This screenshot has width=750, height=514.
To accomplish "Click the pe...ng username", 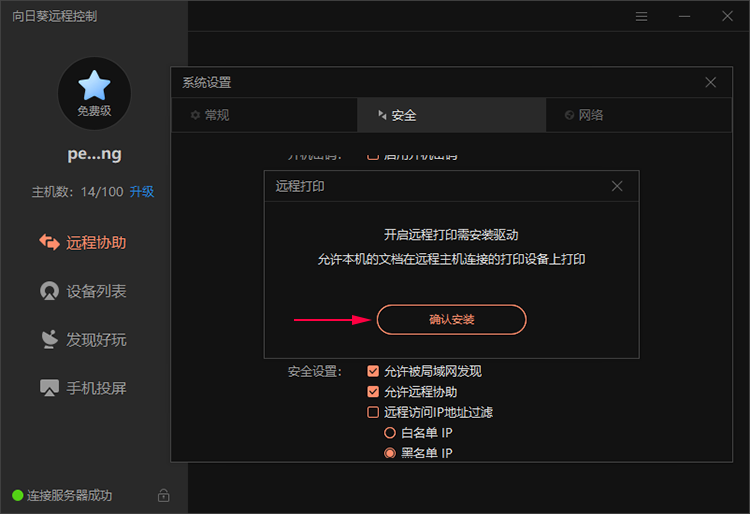I will (x=94, y=154).
